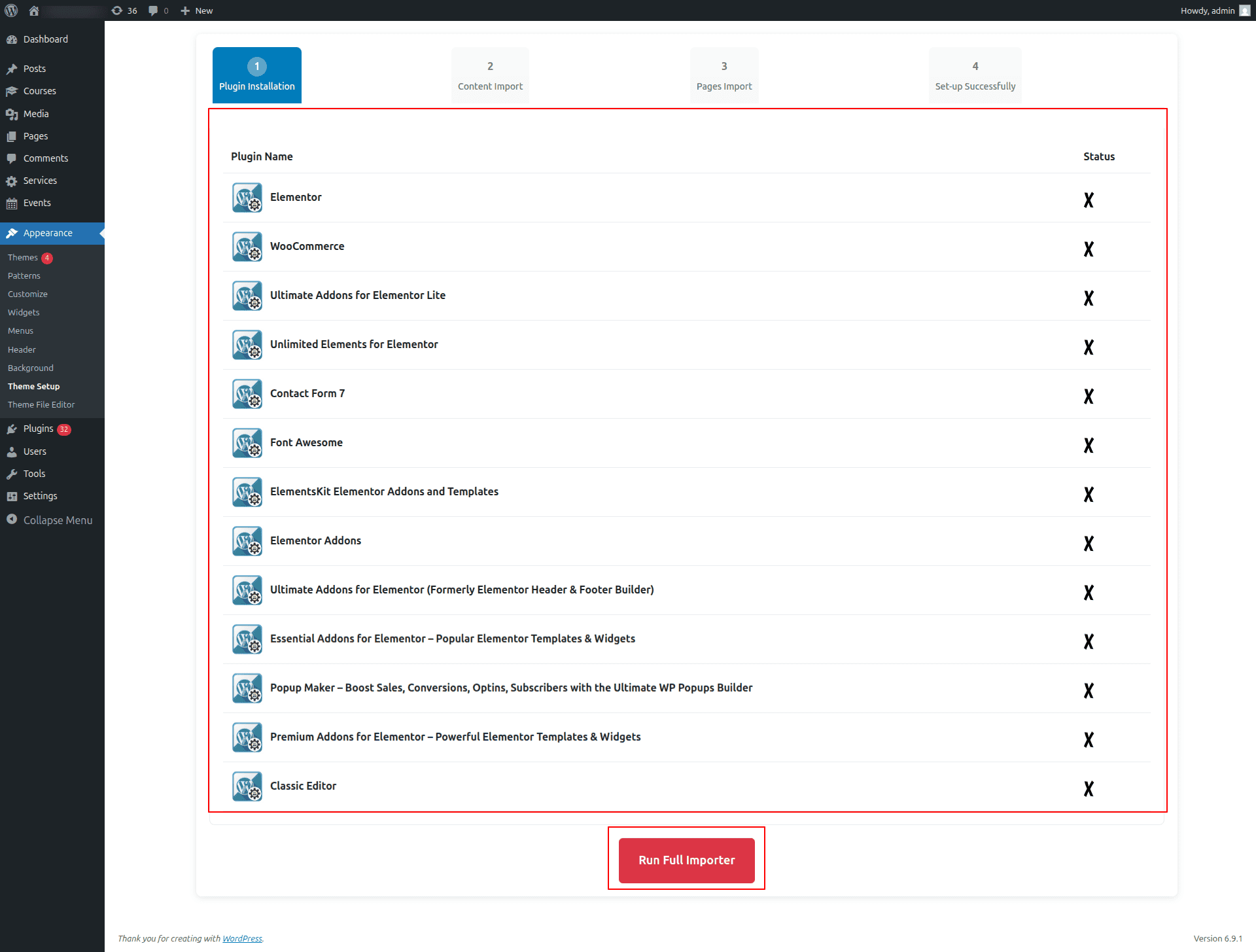This screenshot has height=952, width=1256.
Task: Open Plugins menu with 32 badge
Action: coord(39,429)
